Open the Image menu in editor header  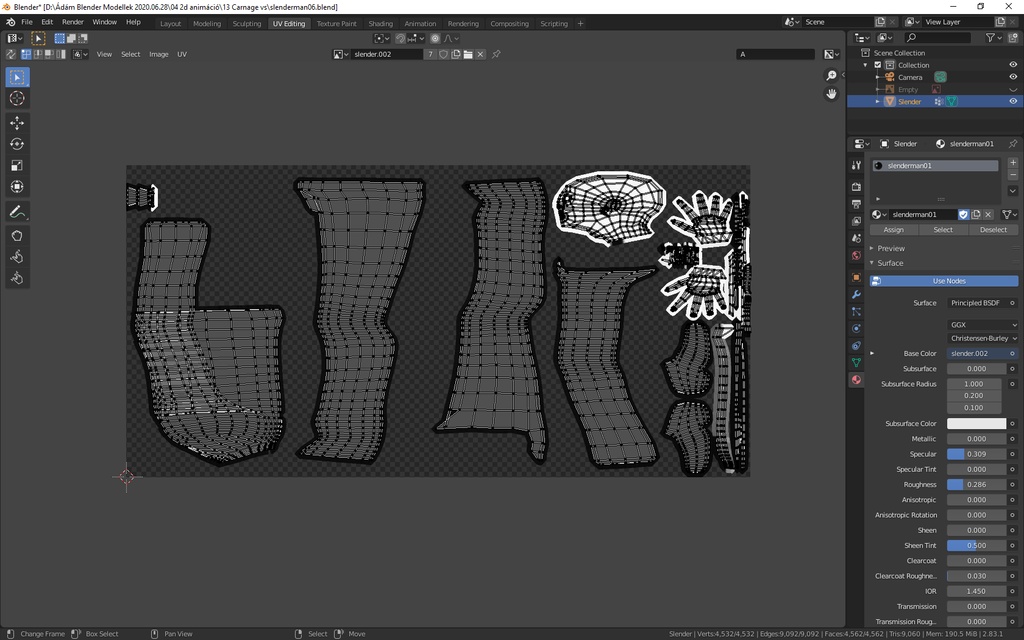159,54
